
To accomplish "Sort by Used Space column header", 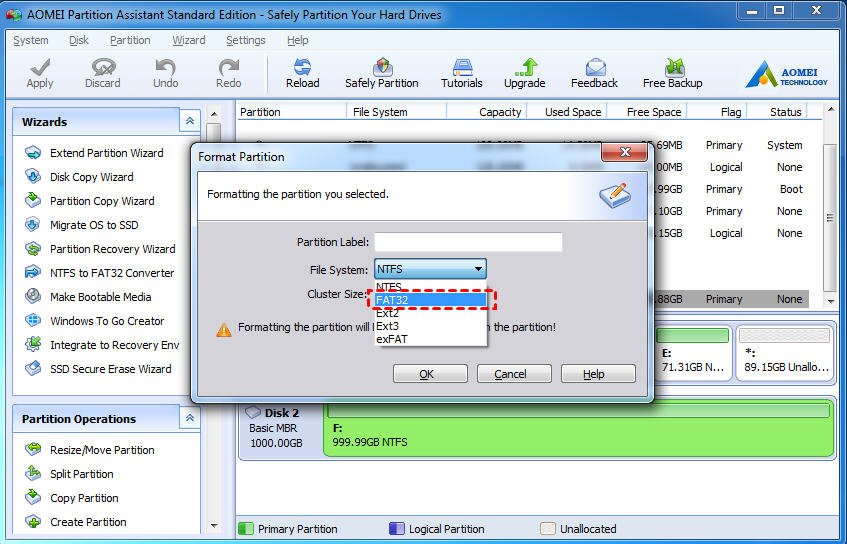I will point(567,112).
